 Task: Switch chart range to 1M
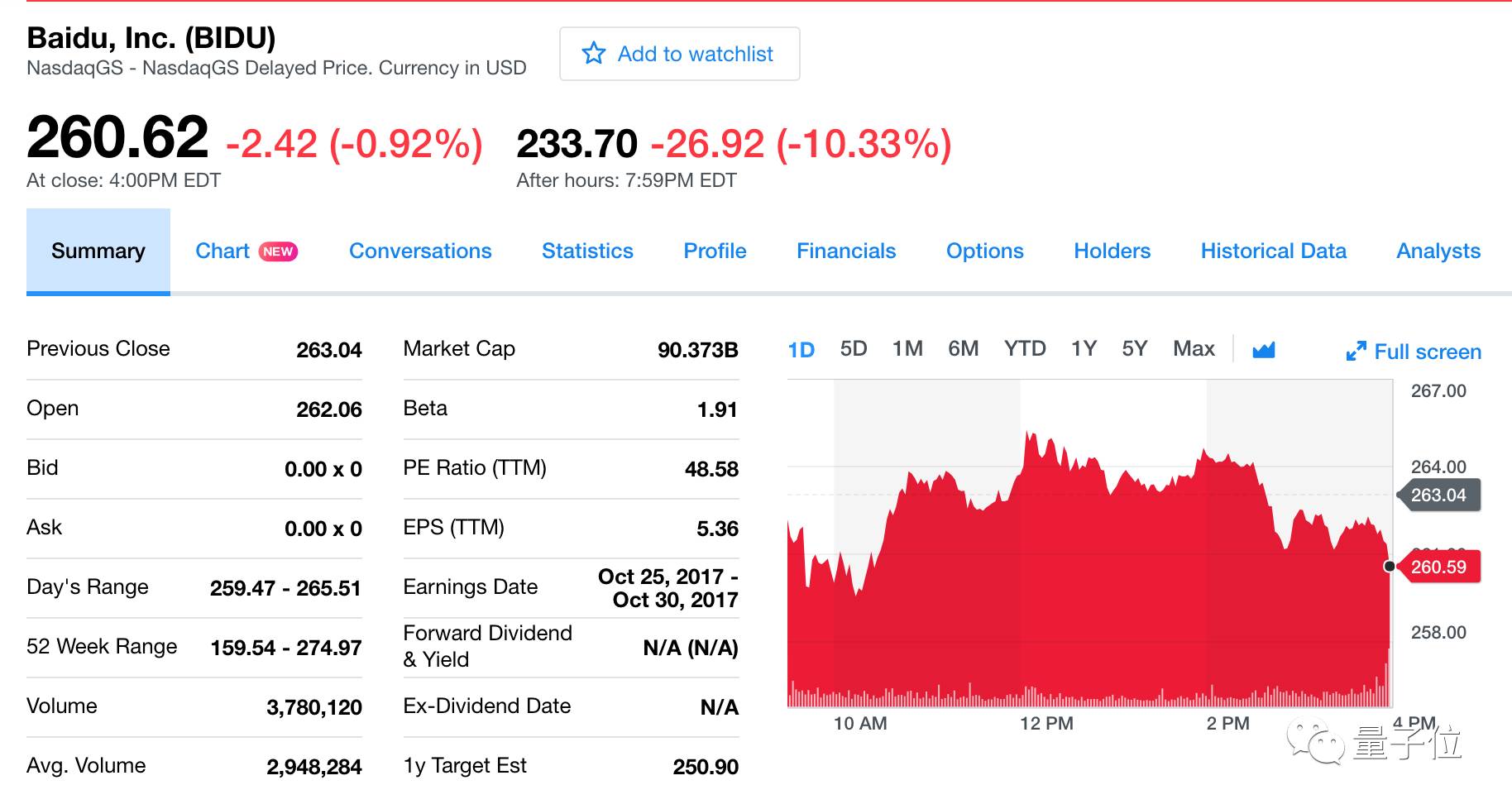click(907, 349)
